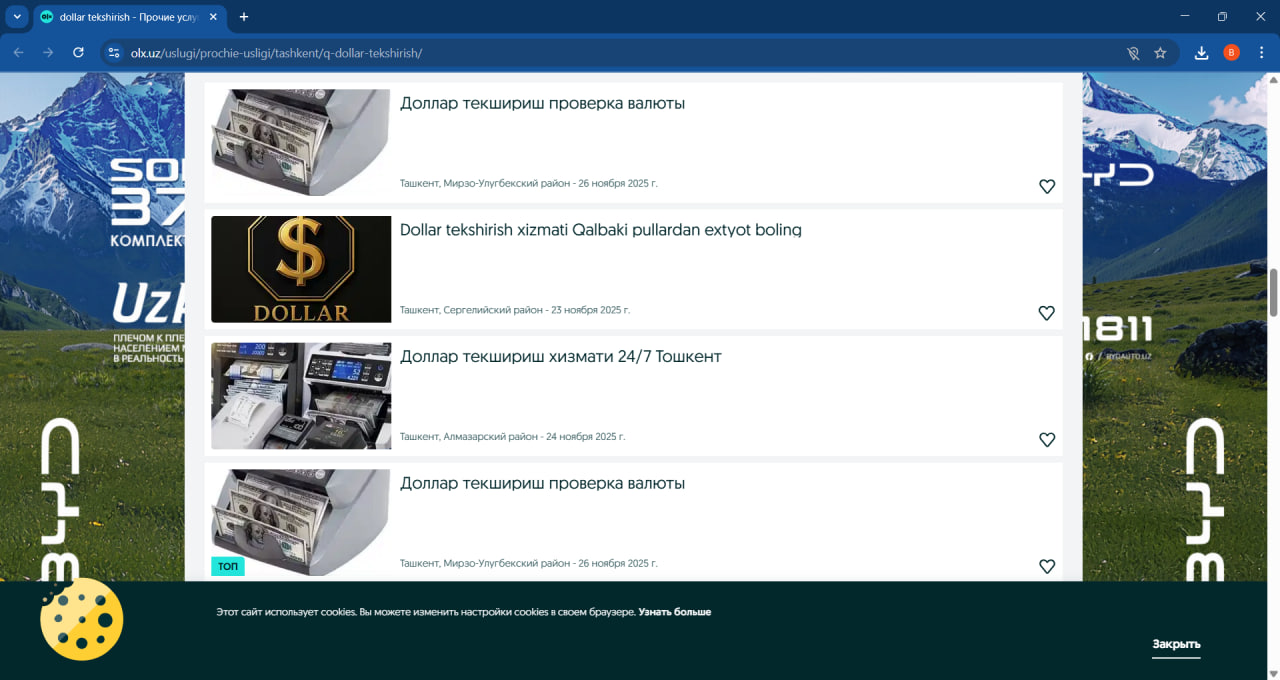Open the Доллар текшириш хизмати 24/7 Тошкент title
1280x680 pixels.
pyautogui.click(x=560, y=357)
